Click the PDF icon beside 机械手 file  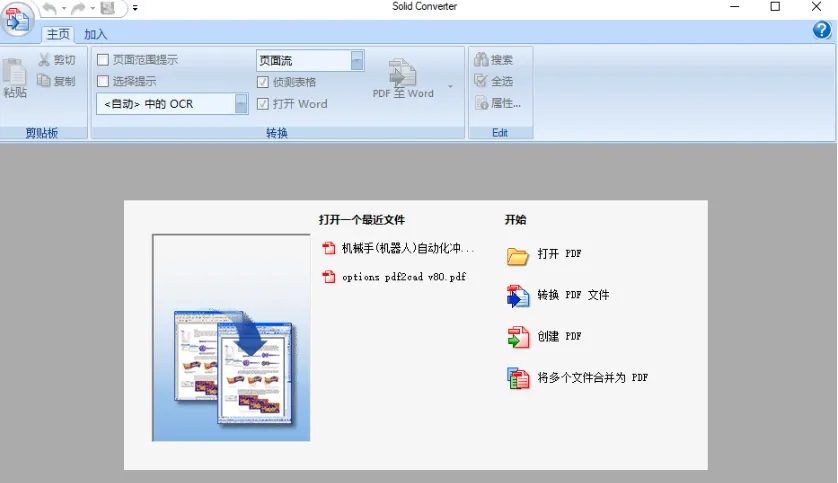pos(329,248)
